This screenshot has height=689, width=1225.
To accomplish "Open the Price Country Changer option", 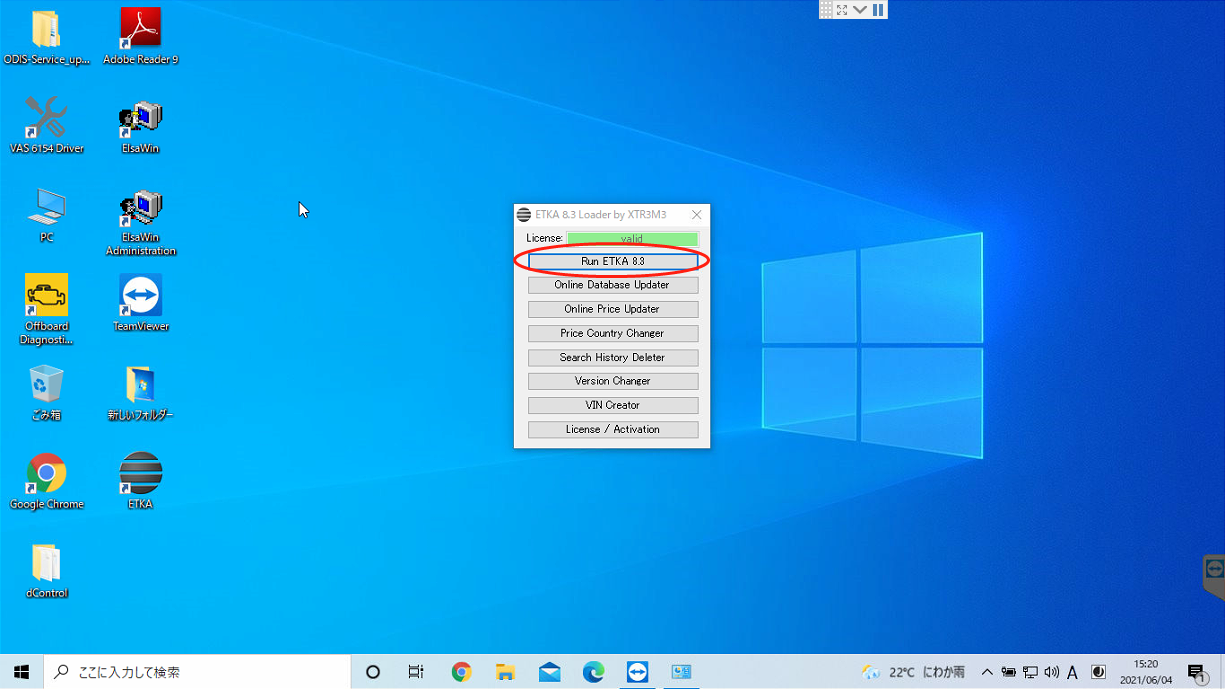I will (612, 333).
